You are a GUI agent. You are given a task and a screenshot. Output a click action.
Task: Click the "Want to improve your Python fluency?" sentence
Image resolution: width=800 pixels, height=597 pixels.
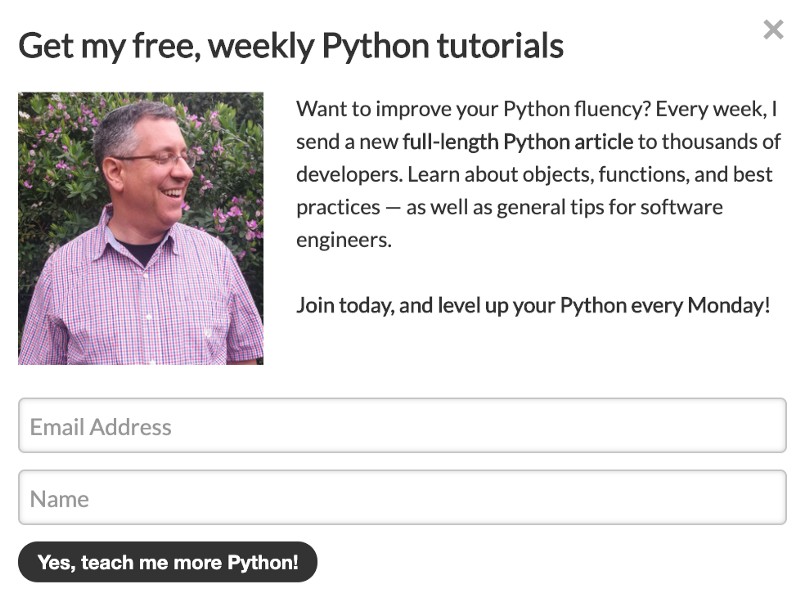[473, 108]
